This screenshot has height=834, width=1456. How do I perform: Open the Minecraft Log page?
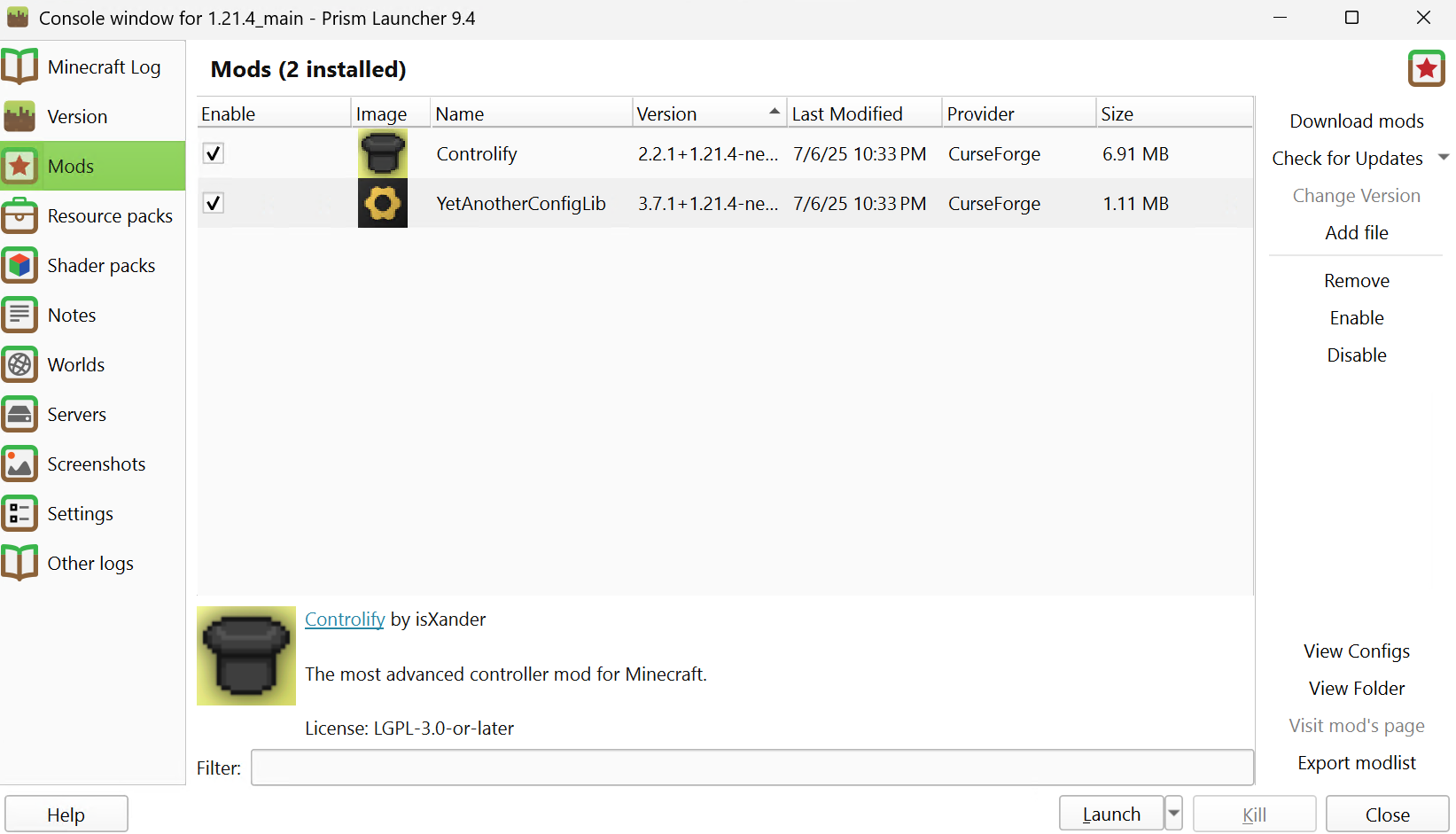click(x=93, y=66)
